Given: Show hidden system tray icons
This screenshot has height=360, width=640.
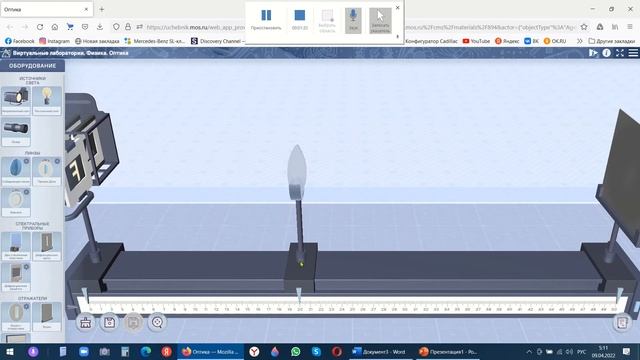Looking at the screenshot, I should 529,352.
